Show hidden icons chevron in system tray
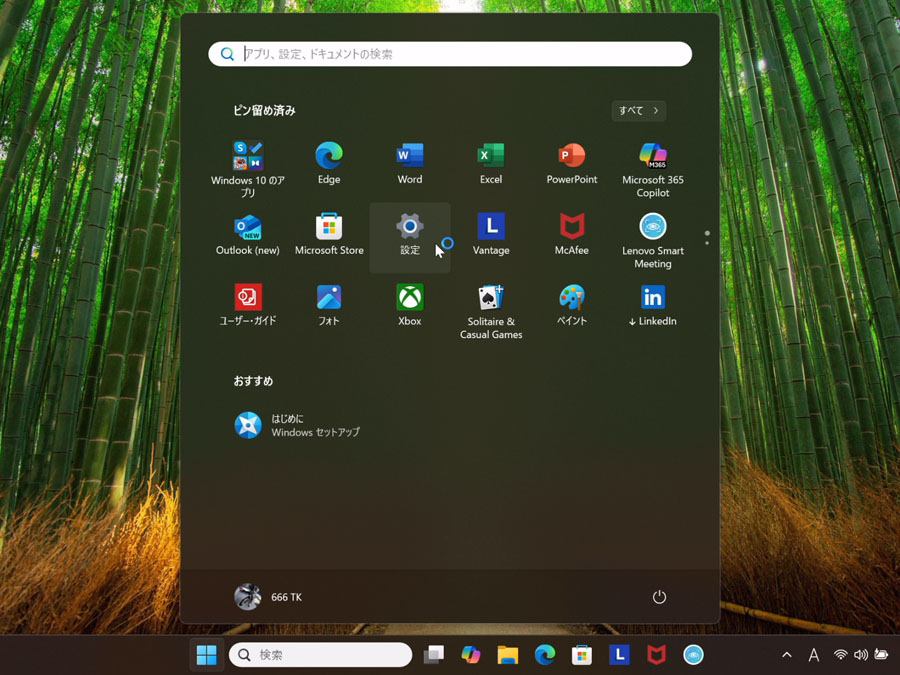Image resolution: width=900 pixels, height=675 pixels. click(787, 655)
